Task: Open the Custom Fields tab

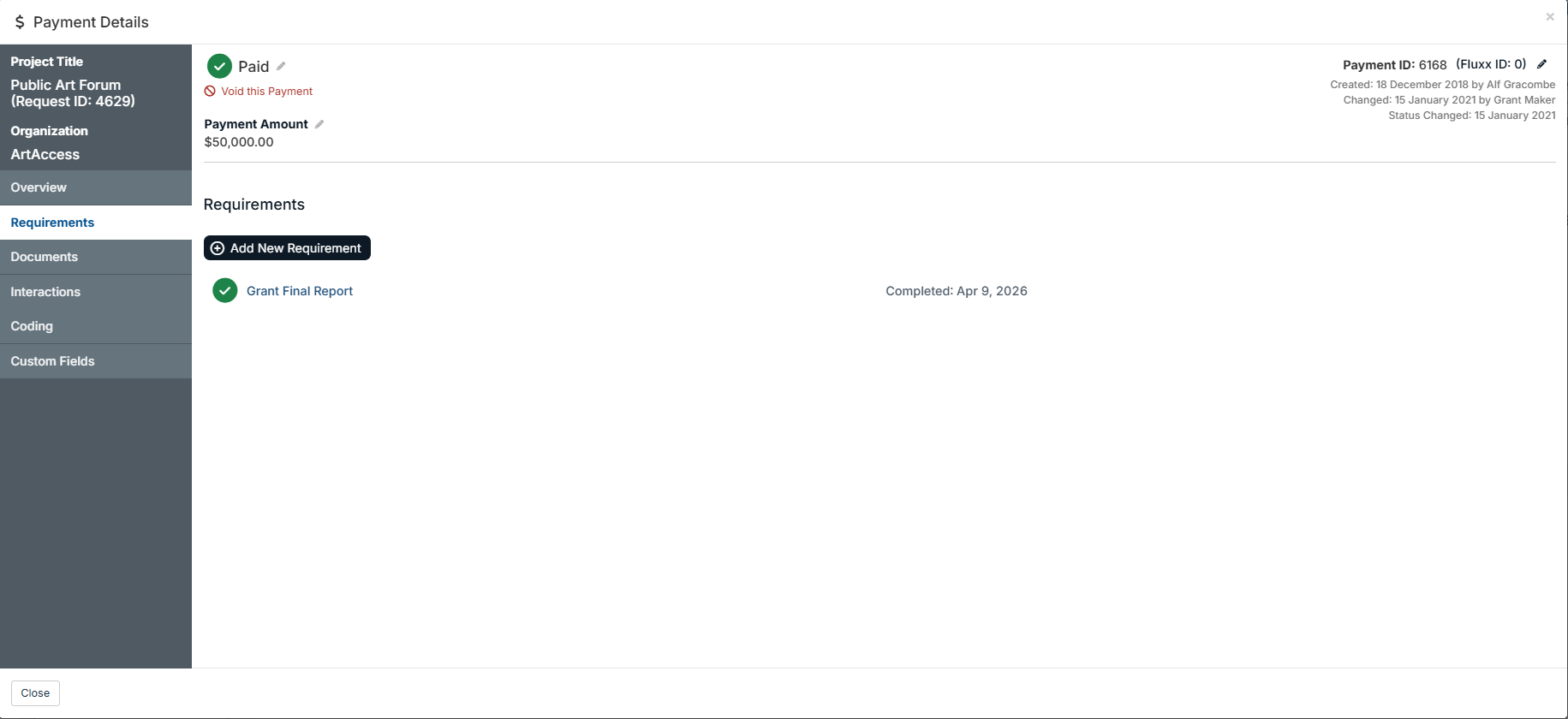Action: pos(96,361)
